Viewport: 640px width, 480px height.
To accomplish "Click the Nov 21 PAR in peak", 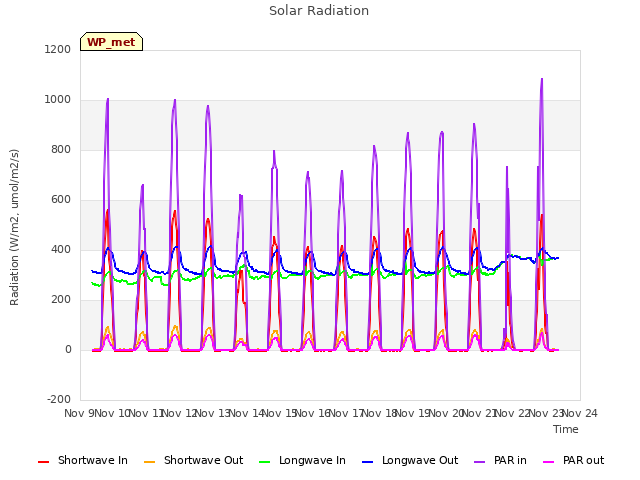I will tap(474, 124).
